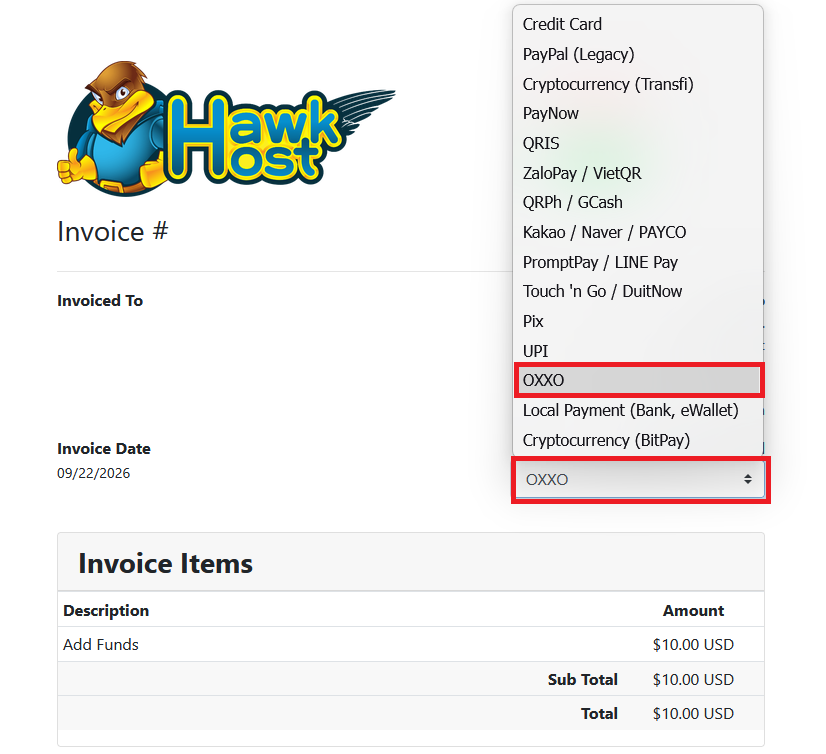826x754 pixels.
Task: Click the date 09/22/2026
Action: pos(94,473)
